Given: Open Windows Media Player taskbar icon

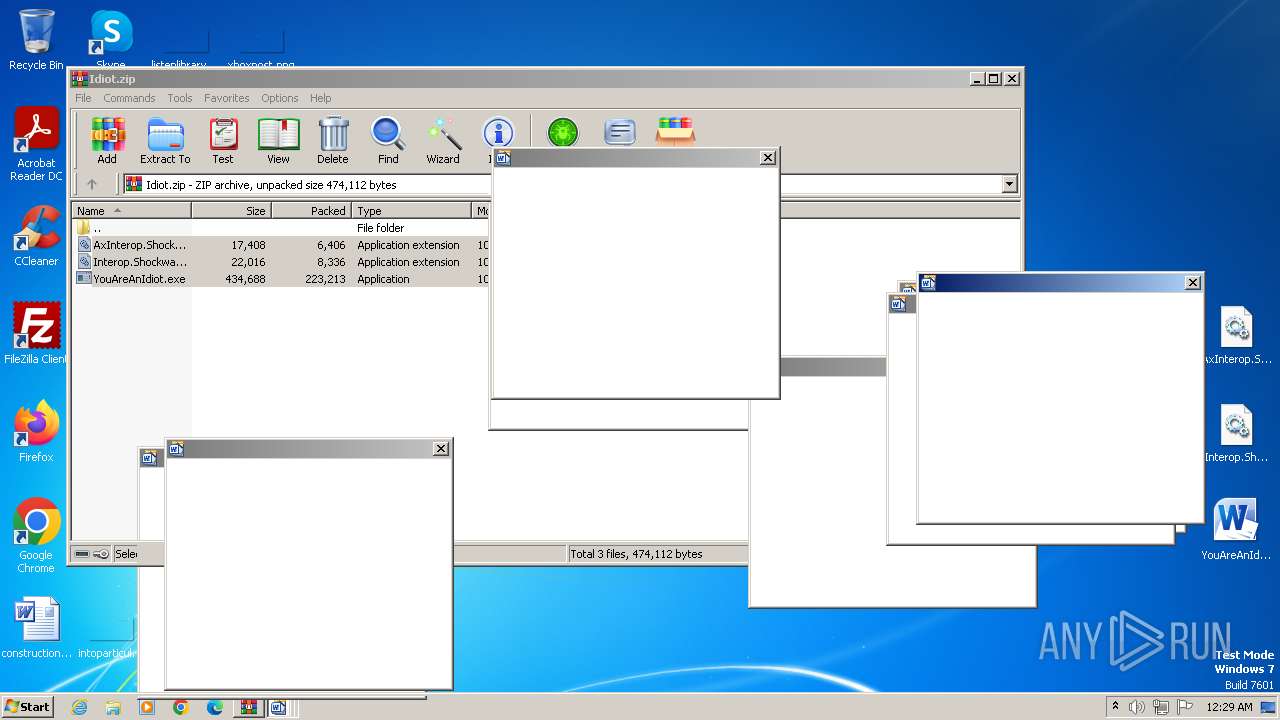Looking at the screenshot, I should click(x=147, y=707).
